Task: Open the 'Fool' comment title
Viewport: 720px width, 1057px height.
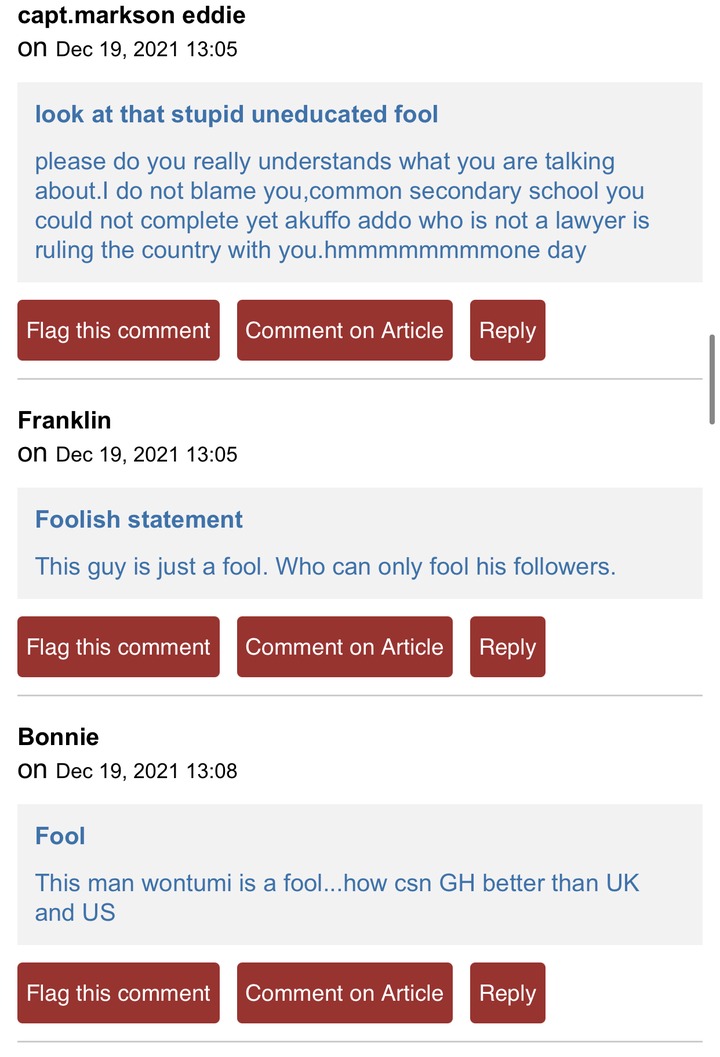Action: click(60, 836)
